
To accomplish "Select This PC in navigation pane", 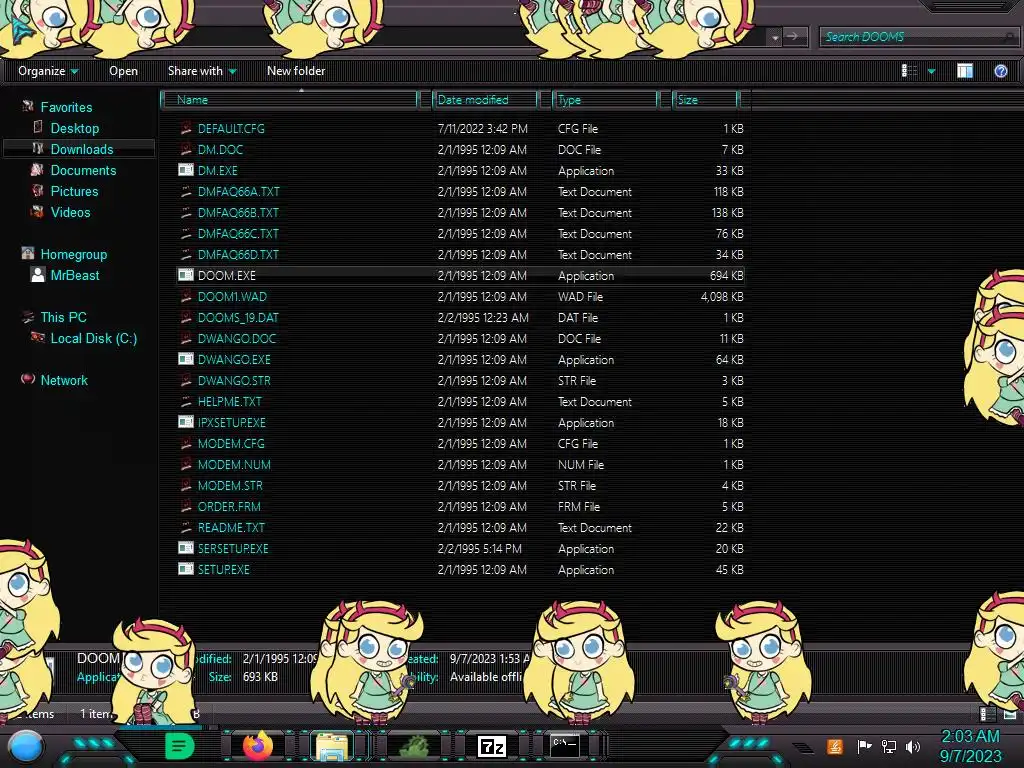I will [x=63, y=317].
